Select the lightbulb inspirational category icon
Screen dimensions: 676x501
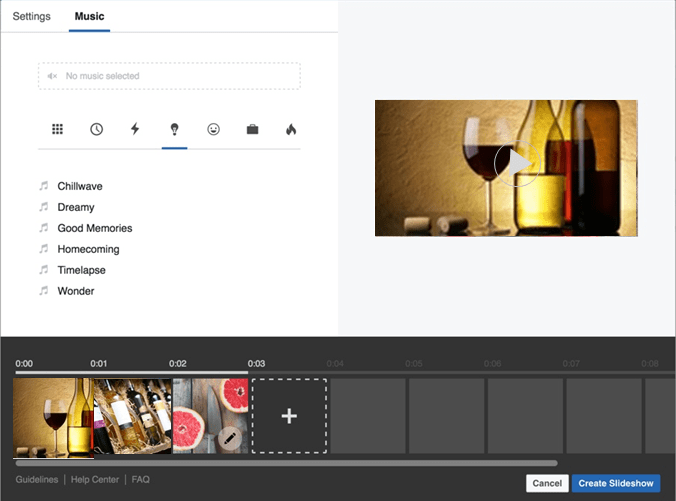click(x=174, y=129)
